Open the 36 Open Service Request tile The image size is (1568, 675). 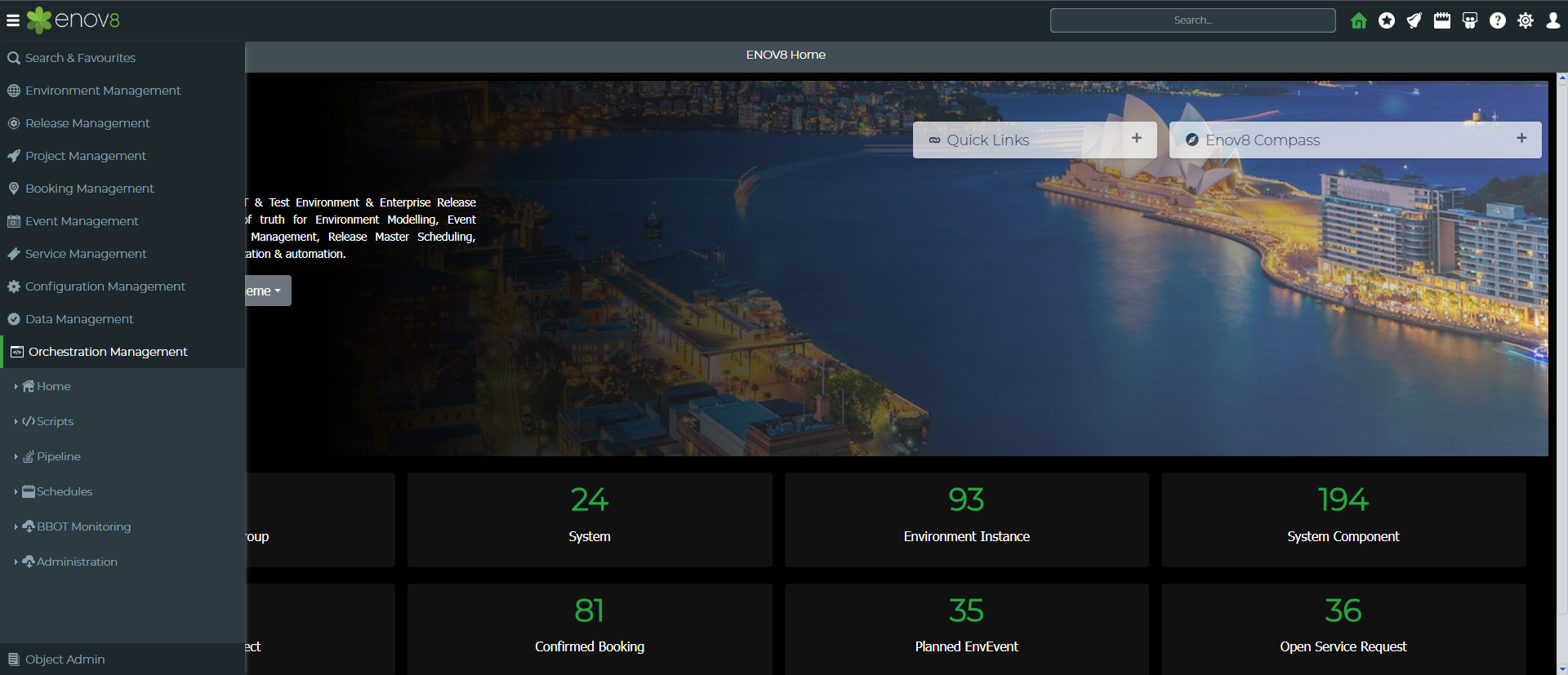[1343, 629]
